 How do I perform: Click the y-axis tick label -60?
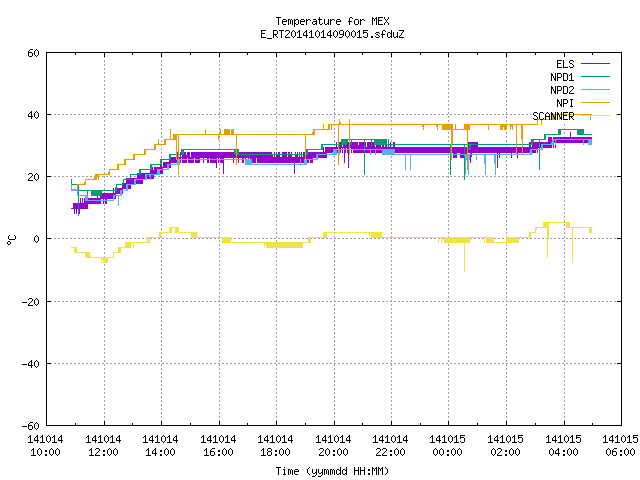31,426
